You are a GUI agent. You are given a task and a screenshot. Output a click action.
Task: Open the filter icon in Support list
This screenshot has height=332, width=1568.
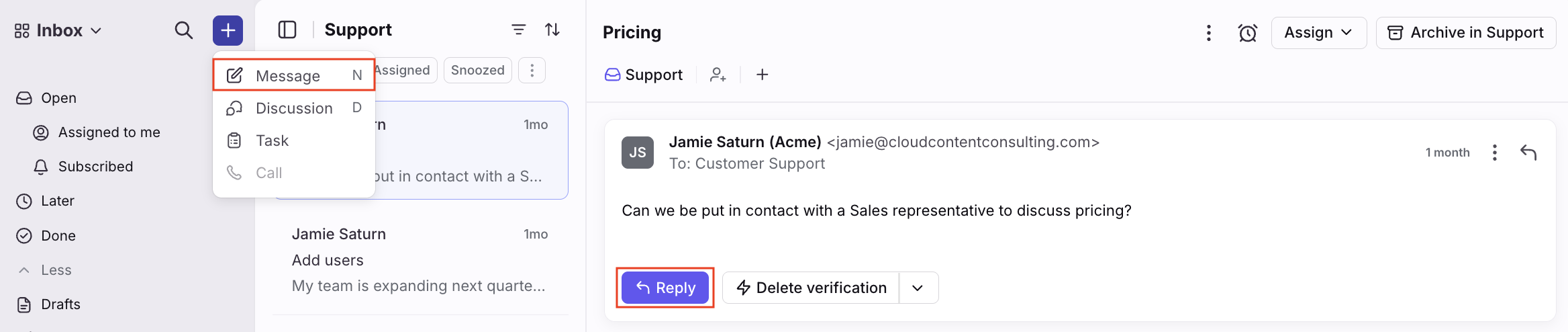(518, 30)
